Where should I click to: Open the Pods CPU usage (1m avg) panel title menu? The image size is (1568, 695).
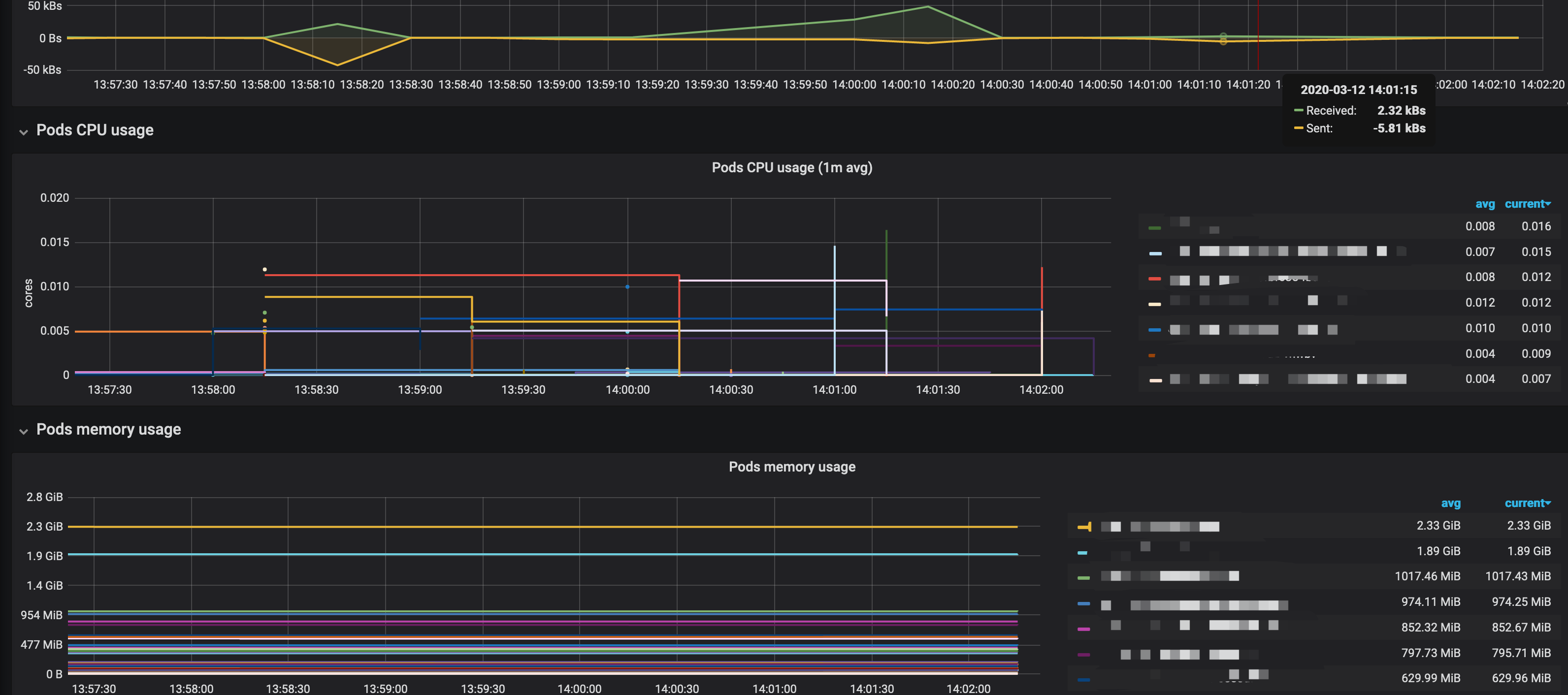(791, 167)
